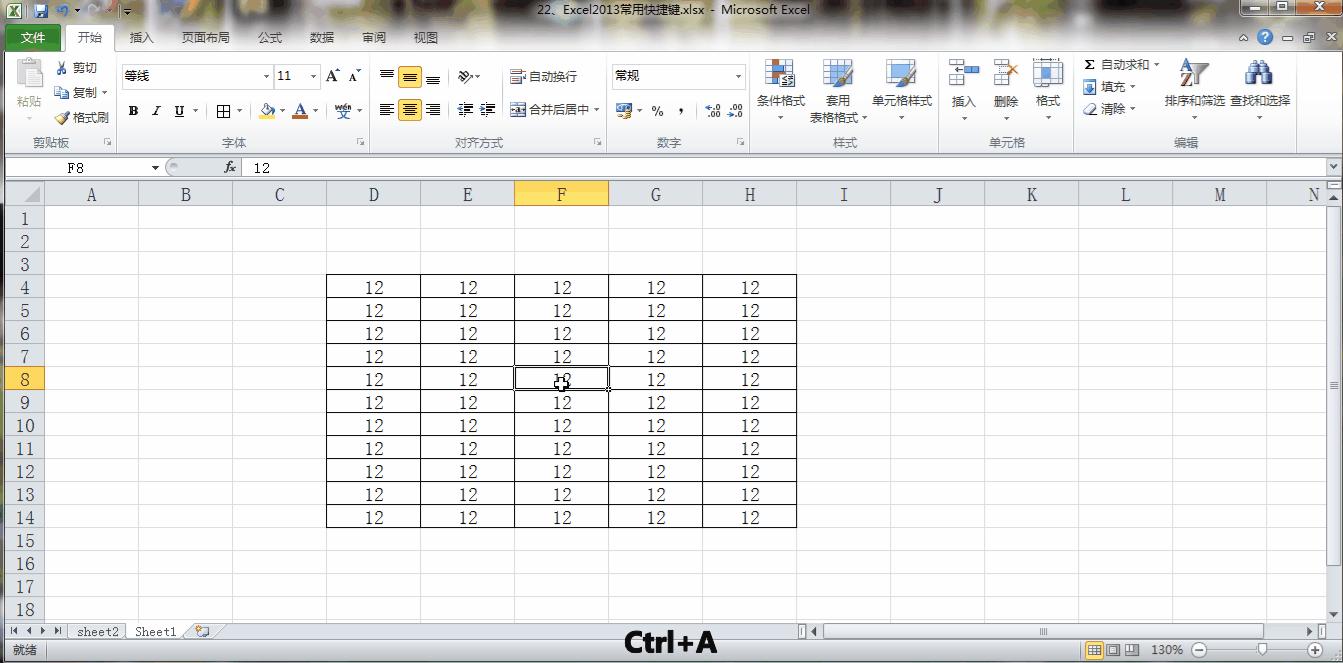1343x663 pixels.
Task: Select the 剪切 (Cut) icon
Action: pyautogui.click(x=62, y=67)
